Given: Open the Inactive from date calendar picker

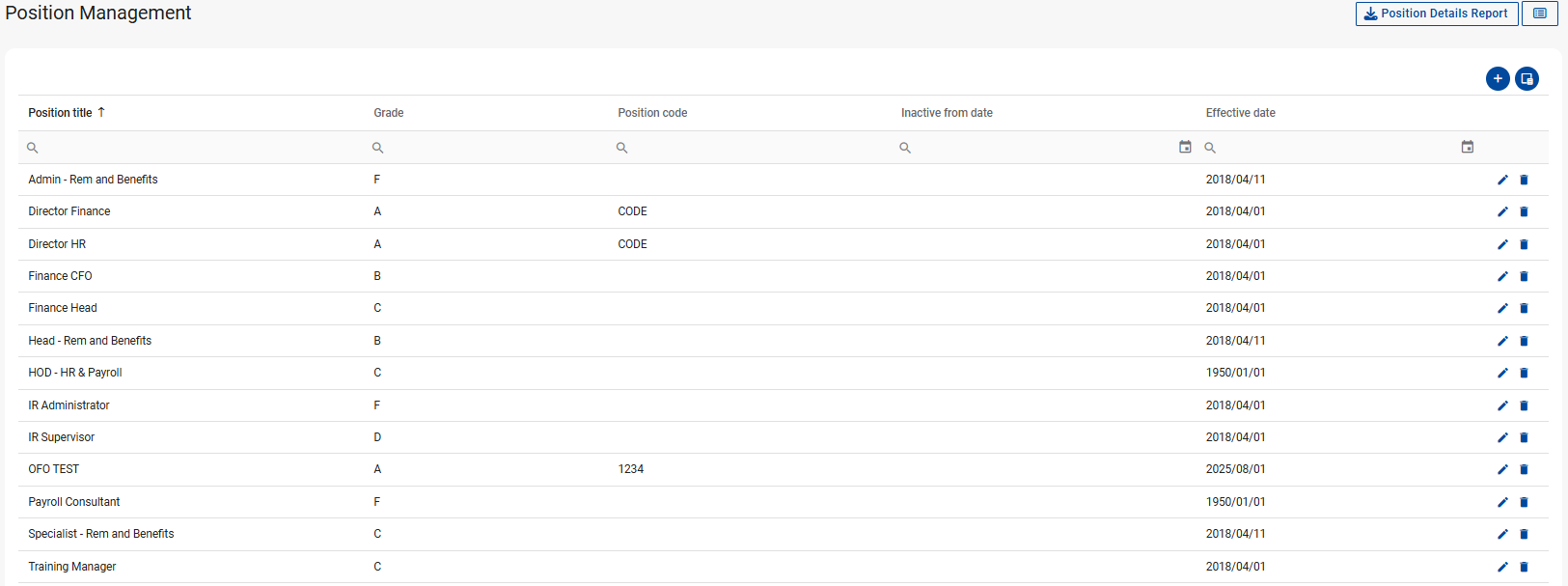Looking at the screenshot, I should (1185, 147).
